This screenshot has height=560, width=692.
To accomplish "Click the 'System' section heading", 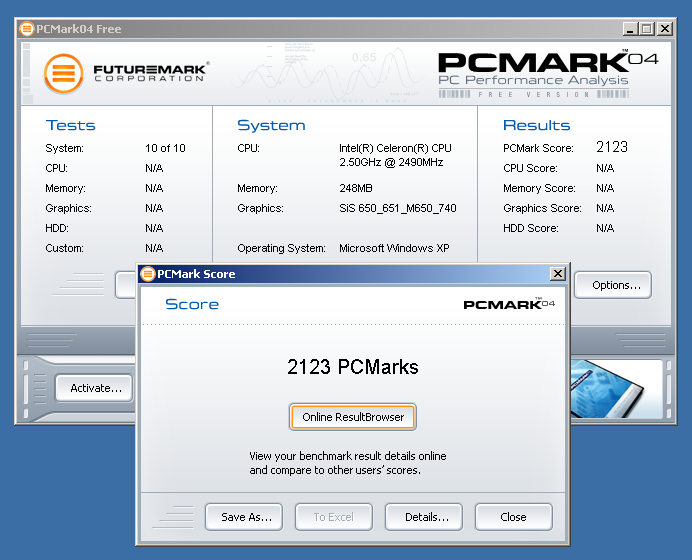I will coord(271,125).
